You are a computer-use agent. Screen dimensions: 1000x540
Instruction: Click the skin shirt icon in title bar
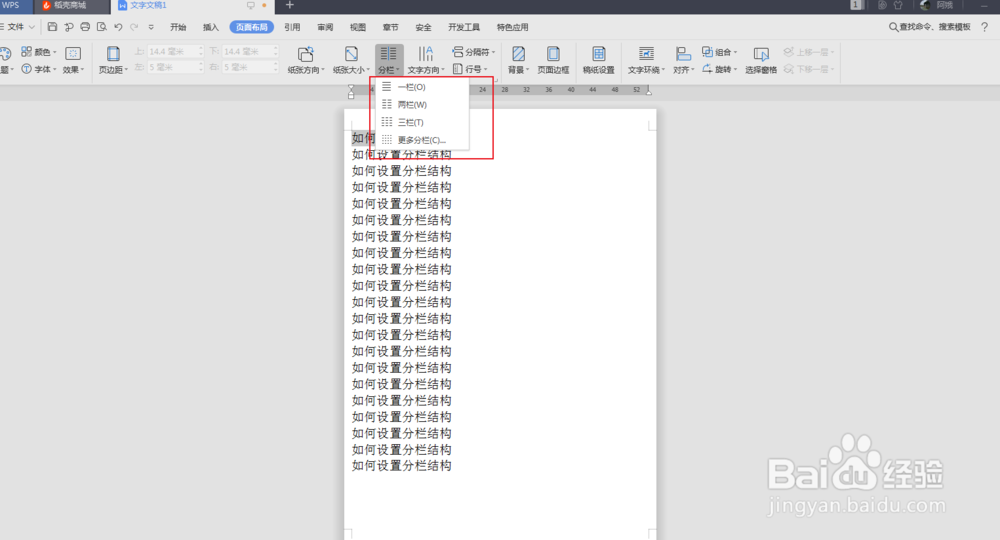(898, 5)
